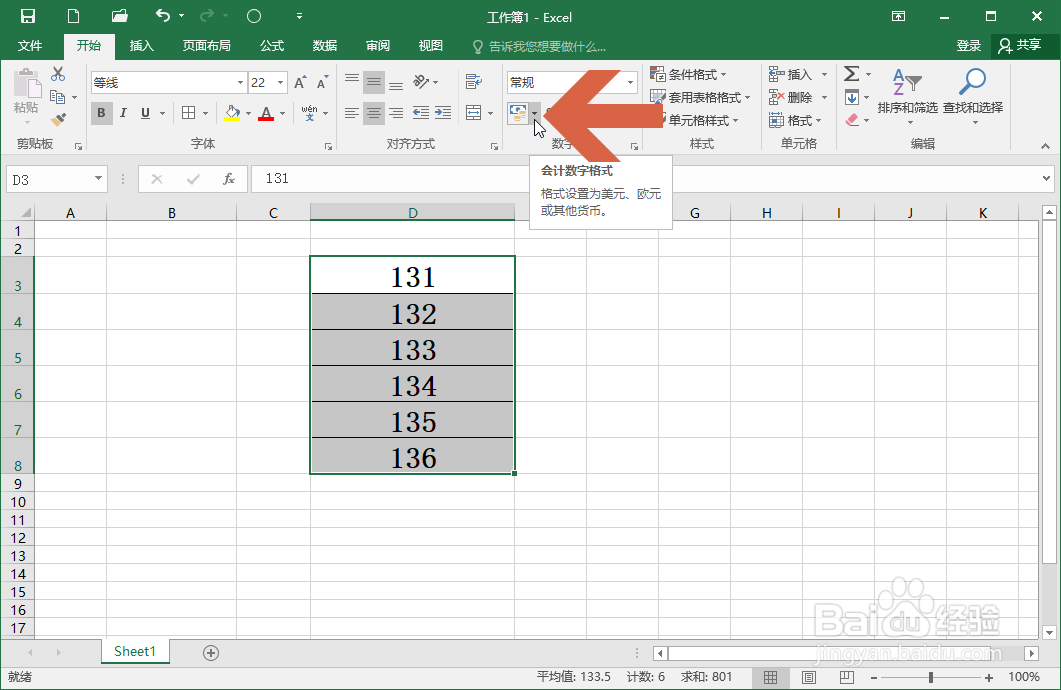The width and height of the screenshot is (1061, 690).
Task: Expand the formula bar chevron
Action: pos(1046,179)
